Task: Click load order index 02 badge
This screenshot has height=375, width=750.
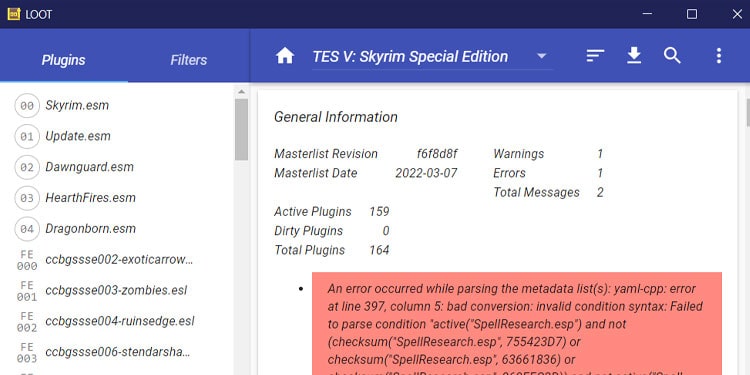Action: pyautogui.click(x=27, y=167)
